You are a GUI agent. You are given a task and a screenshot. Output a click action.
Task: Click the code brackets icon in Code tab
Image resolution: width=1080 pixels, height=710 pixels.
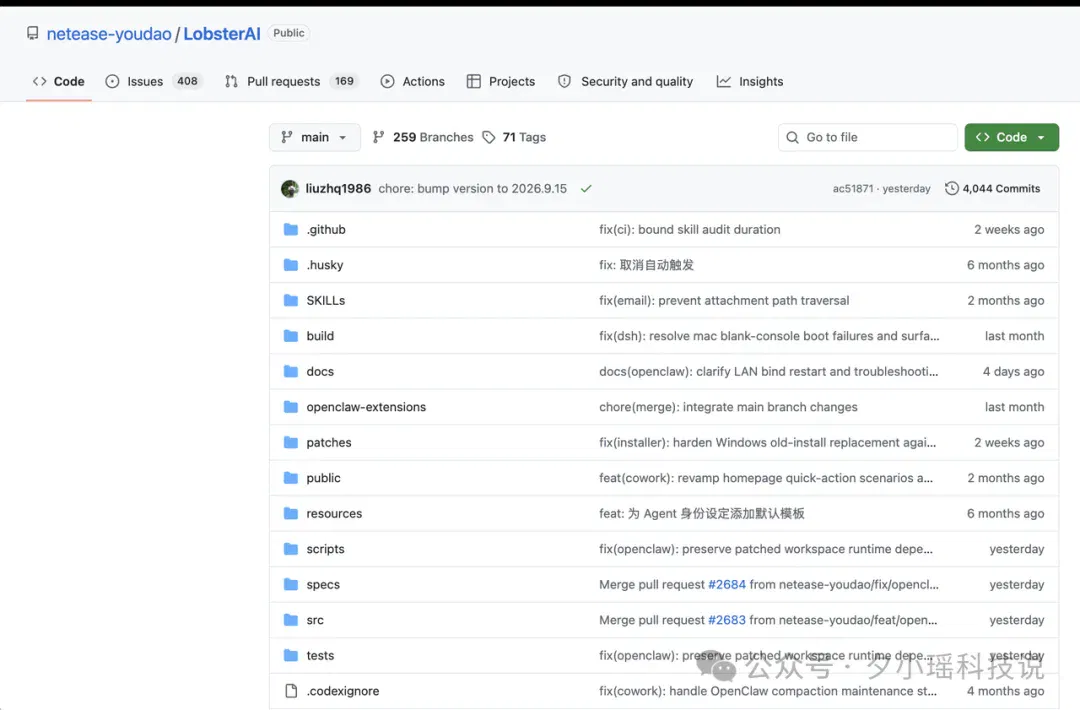(39, 81)
